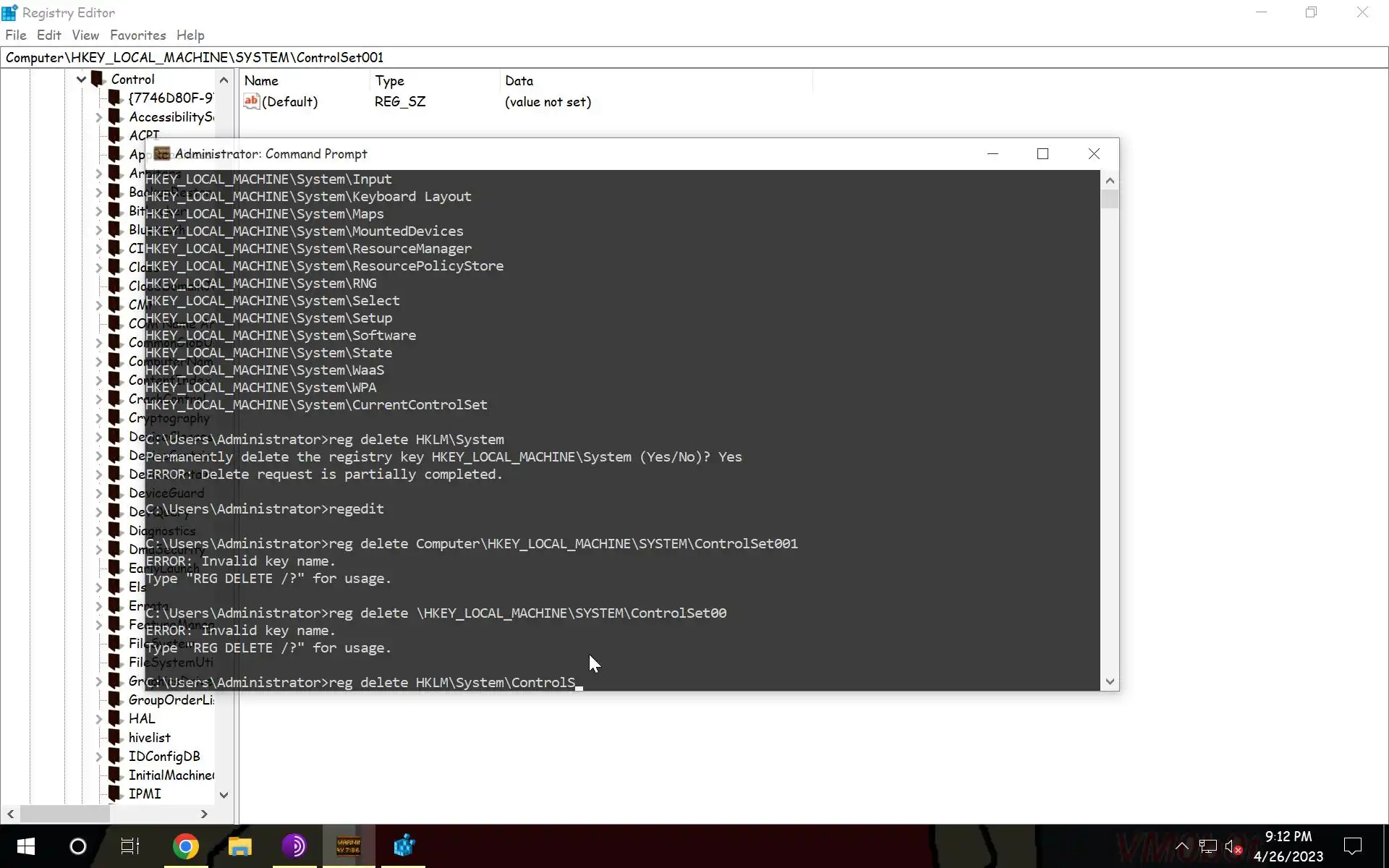The width and height of the screenshot is (1389, 868).
Task: Click the Command Prompt title bar icon
Action: (162, 153)
